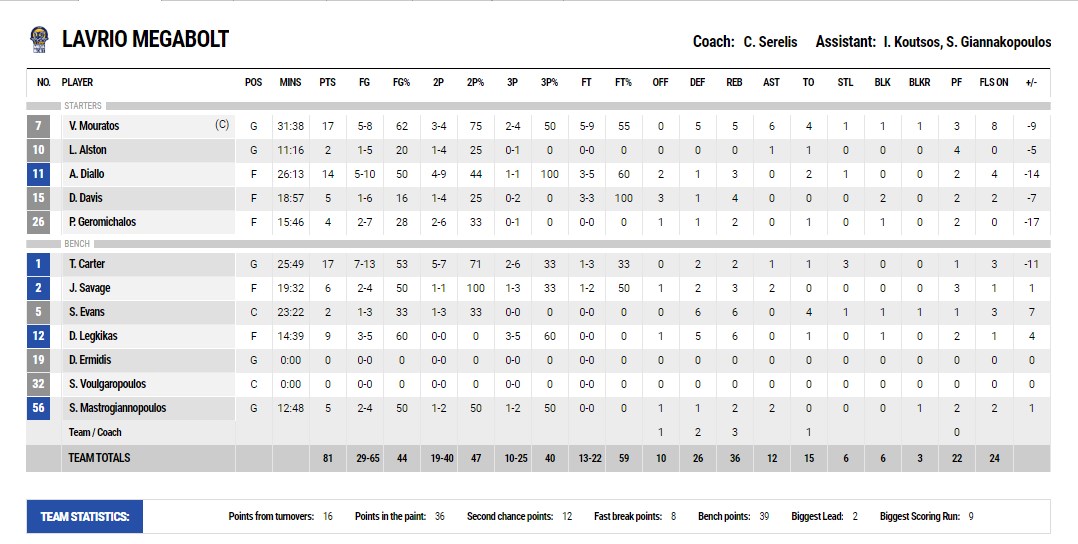1078x544 pixels.
Task: Sort by REB column header
Action: (734, 82)
